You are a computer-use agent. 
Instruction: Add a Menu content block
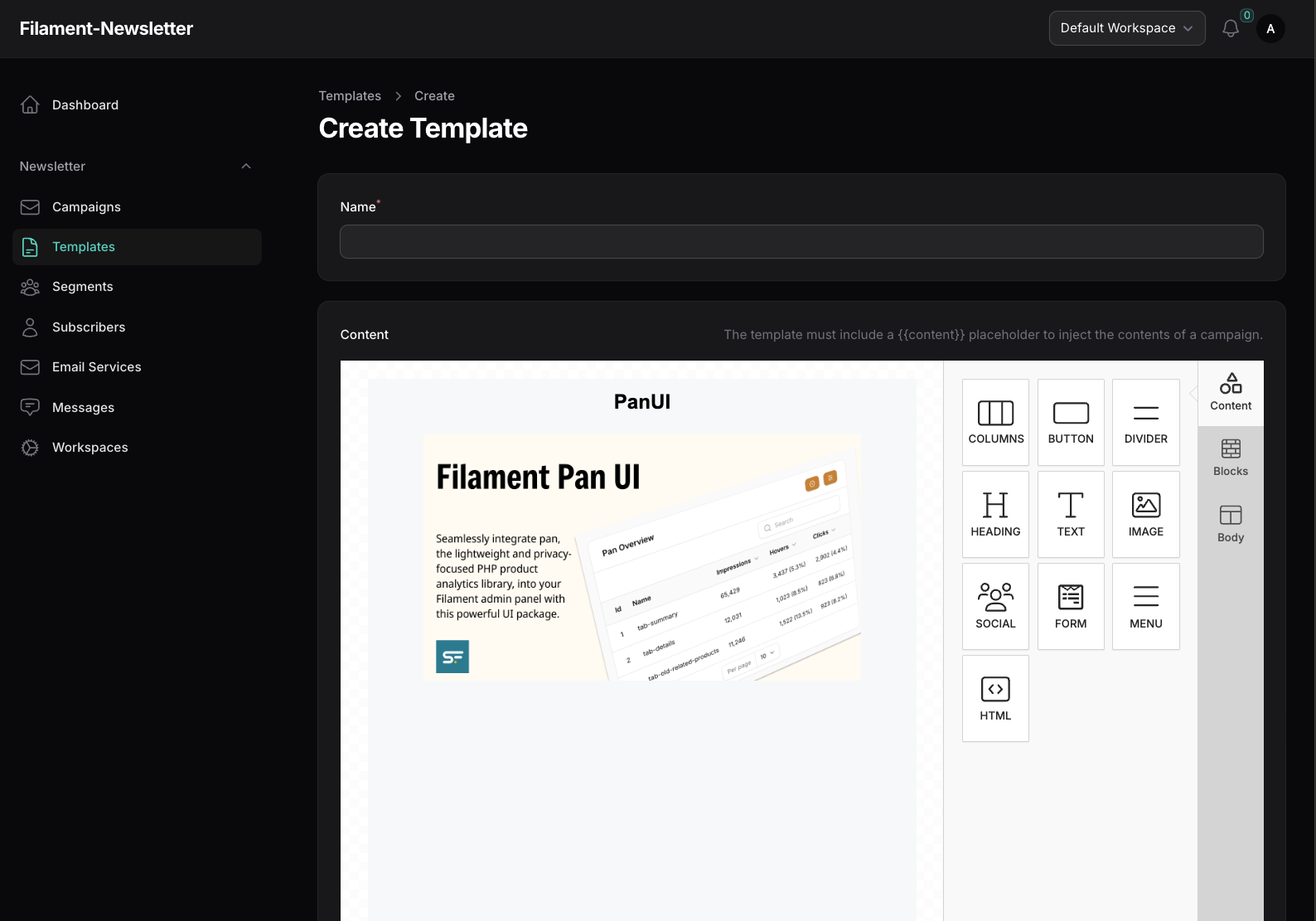click(x=1146, y=607)
